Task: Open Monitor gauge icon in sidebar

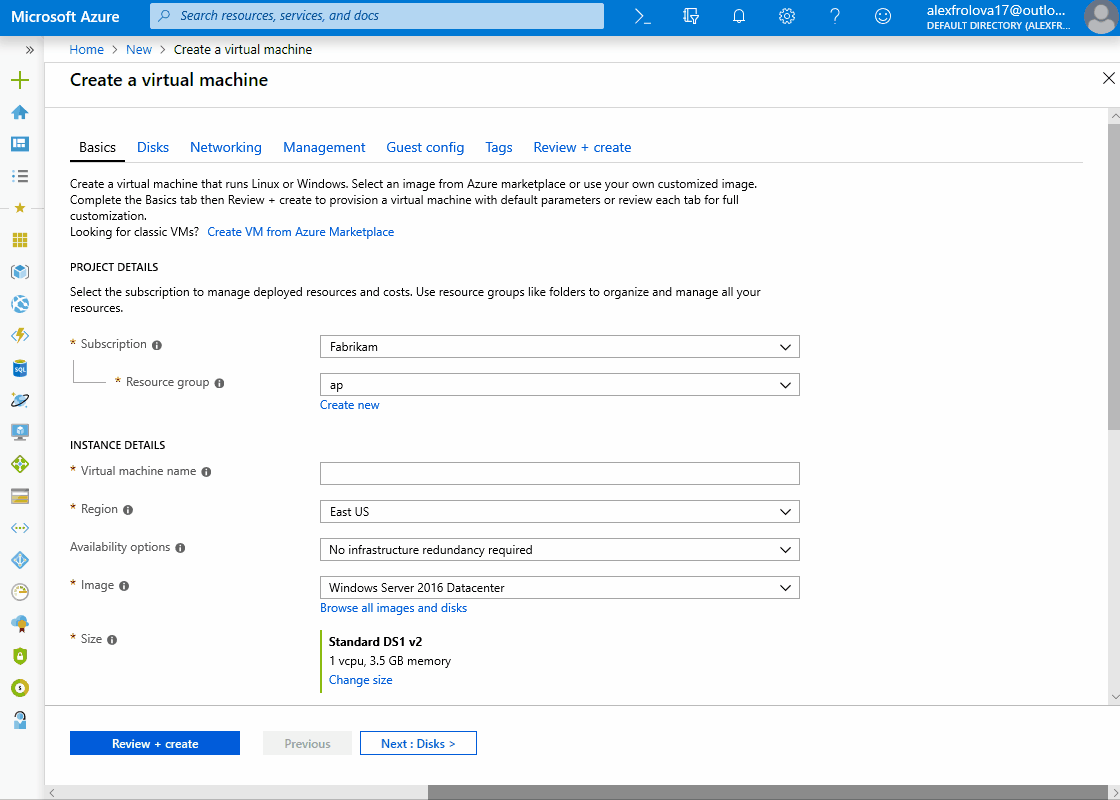Action: (20, 591)
